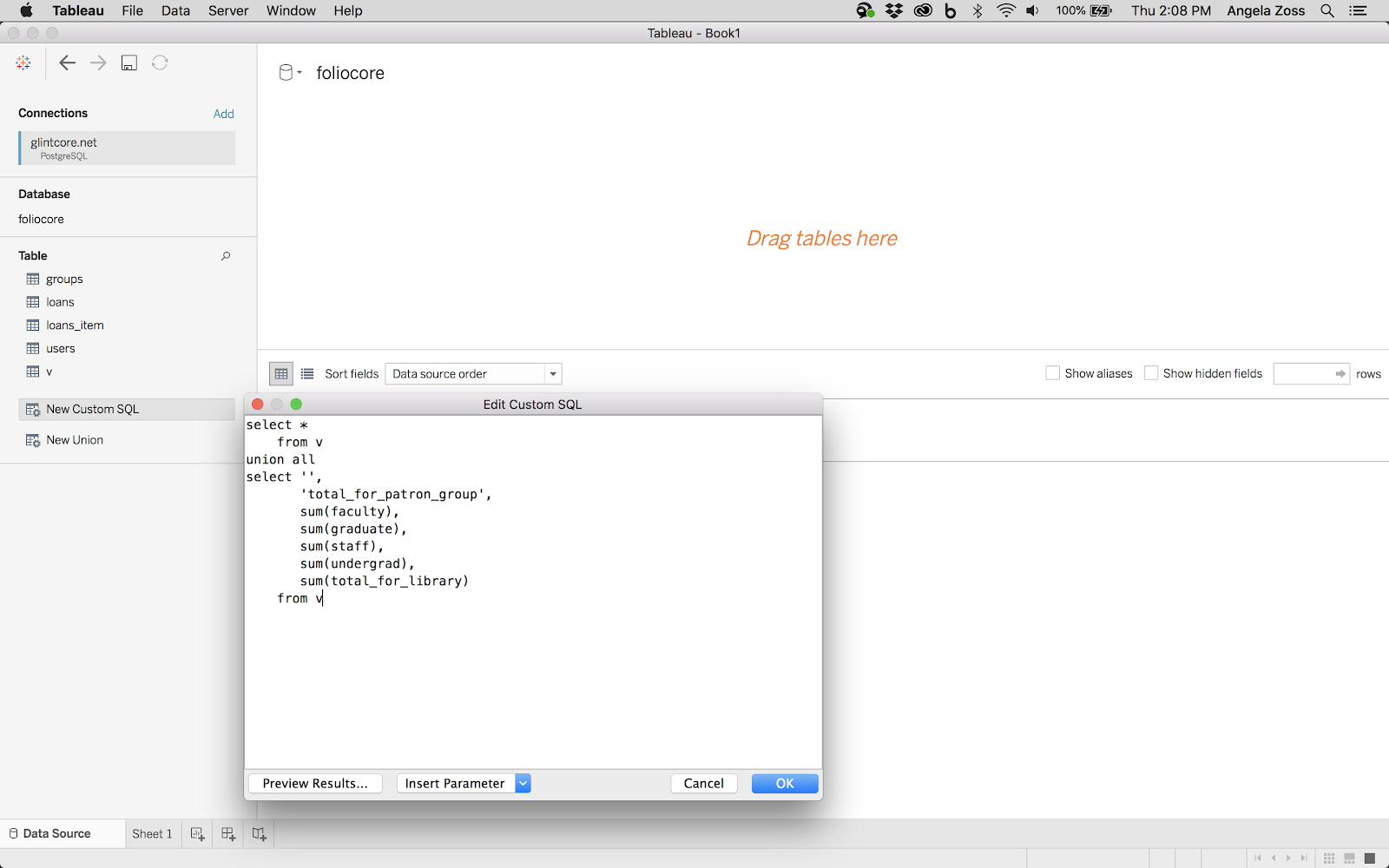Switch to data grid preview view icon
The height and width of the screenshot is (868, 1389).
pos(281,374)
